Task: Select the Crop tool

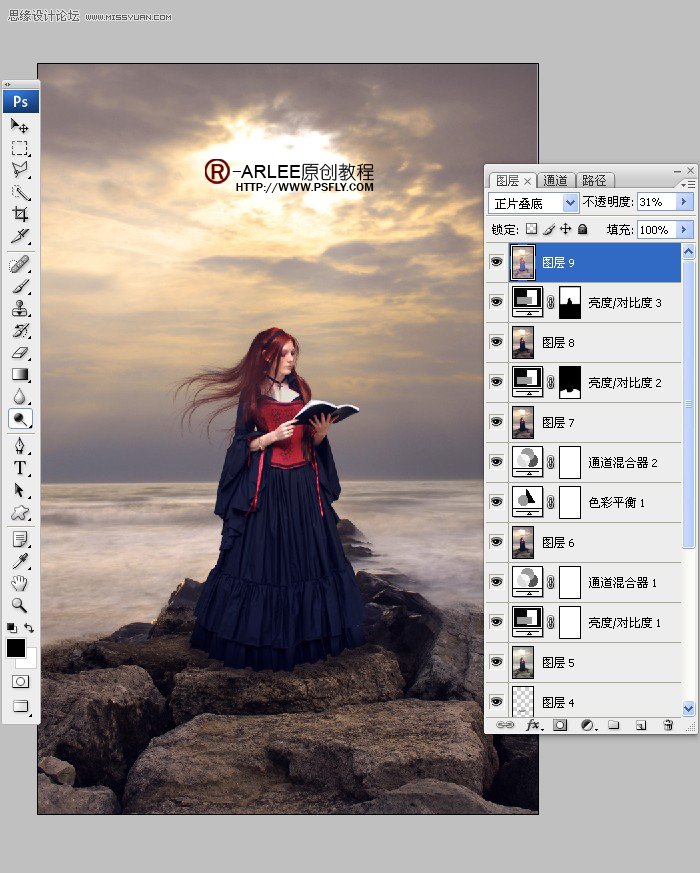Action: 19,214
